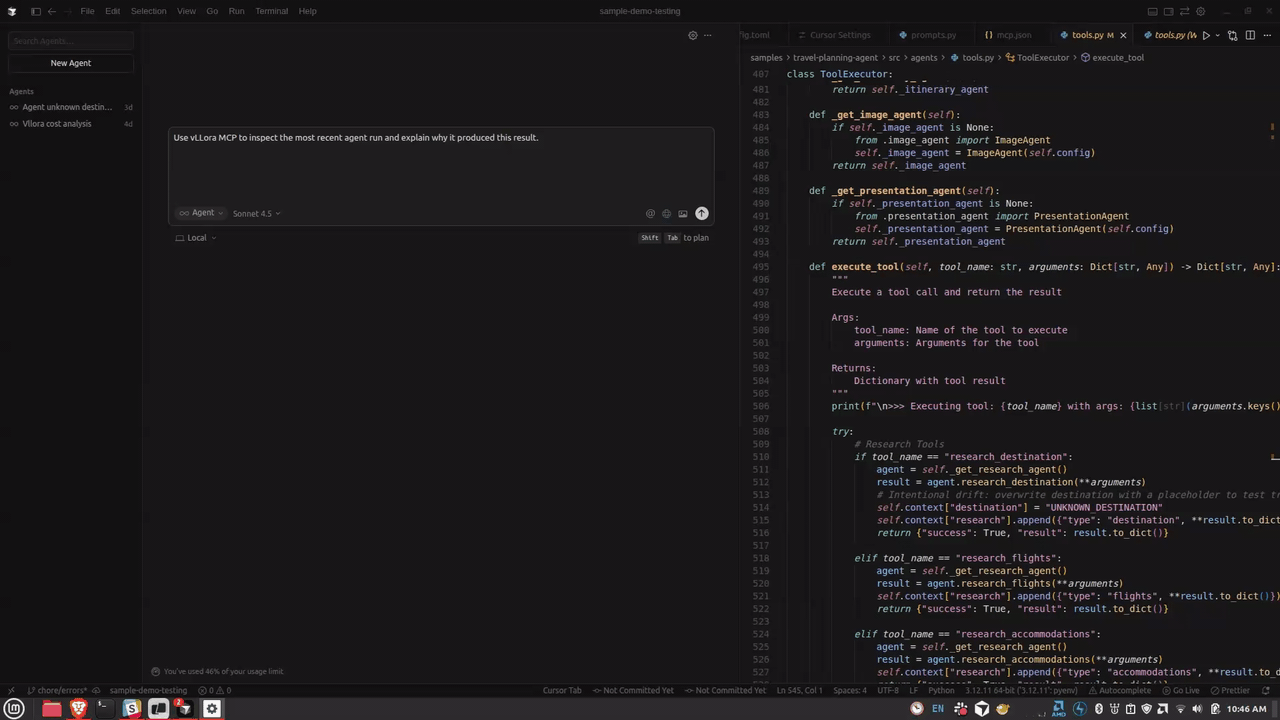Attach an image using the picture icon
The height and width of the screenshot is (720, 1280).
coord(683,213)
